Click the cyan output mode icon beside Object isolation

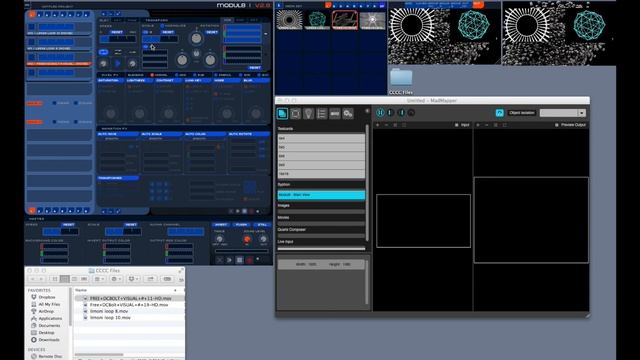pos(499,113)
